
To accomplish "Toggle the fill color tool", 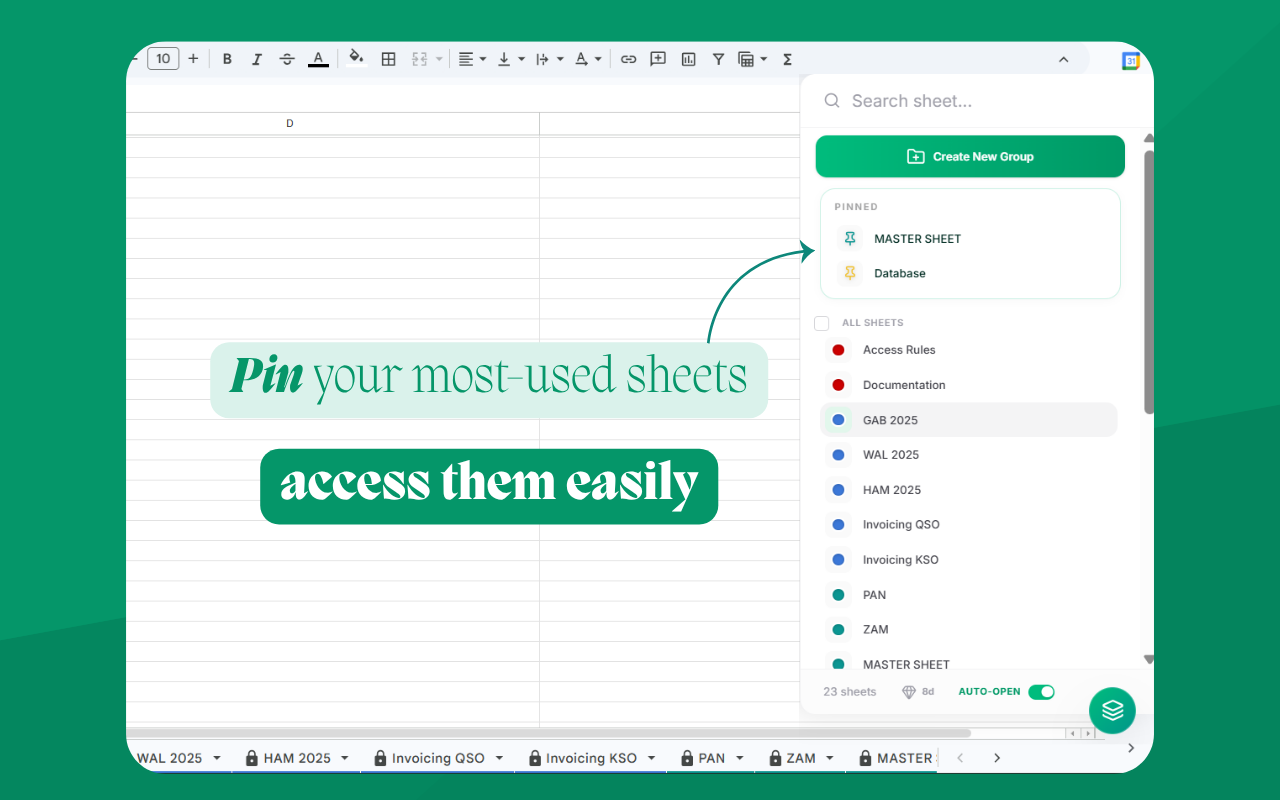I will click(357, 58).
